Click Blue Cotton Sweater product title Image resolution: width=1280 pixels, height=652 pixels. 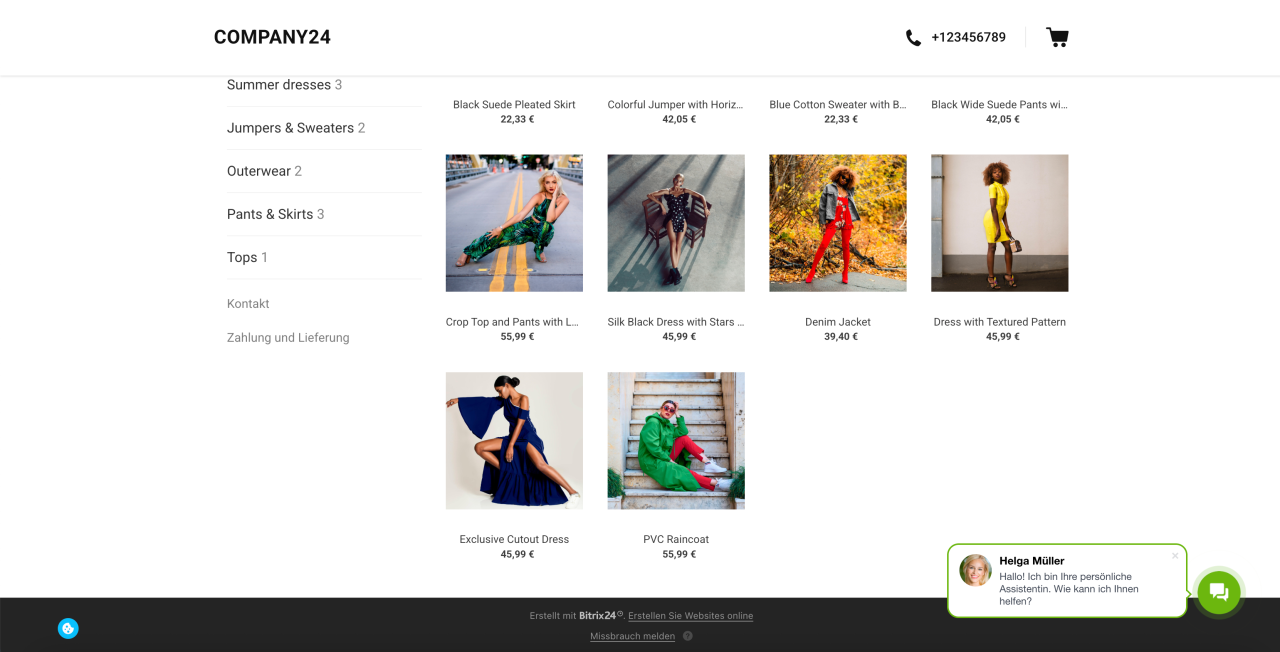pyautogui.click(x=838, y=105)
